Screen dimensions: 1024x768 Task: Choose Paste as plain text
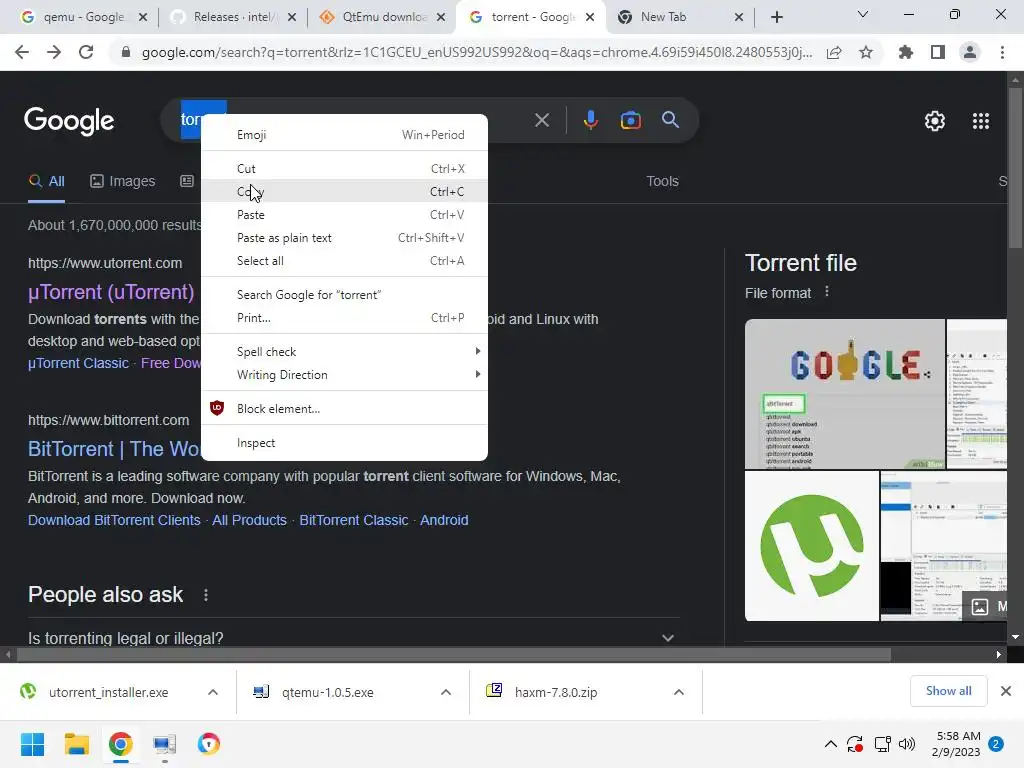(x=345, y=238)
